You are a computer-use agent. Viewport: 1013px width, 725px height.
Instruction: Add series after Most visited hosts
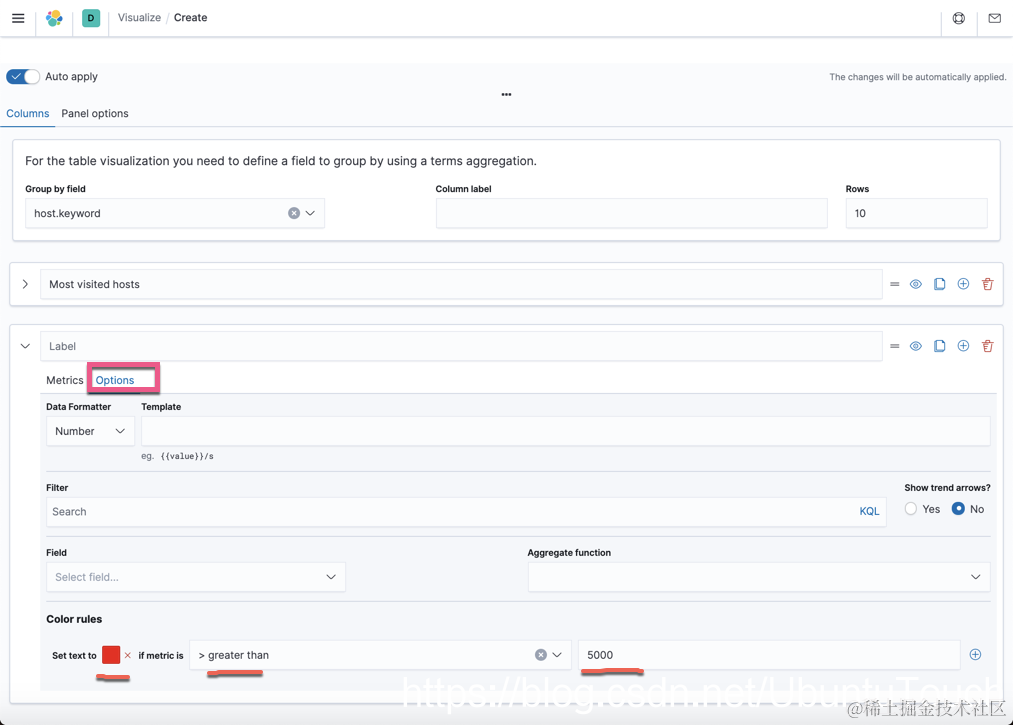963,284
